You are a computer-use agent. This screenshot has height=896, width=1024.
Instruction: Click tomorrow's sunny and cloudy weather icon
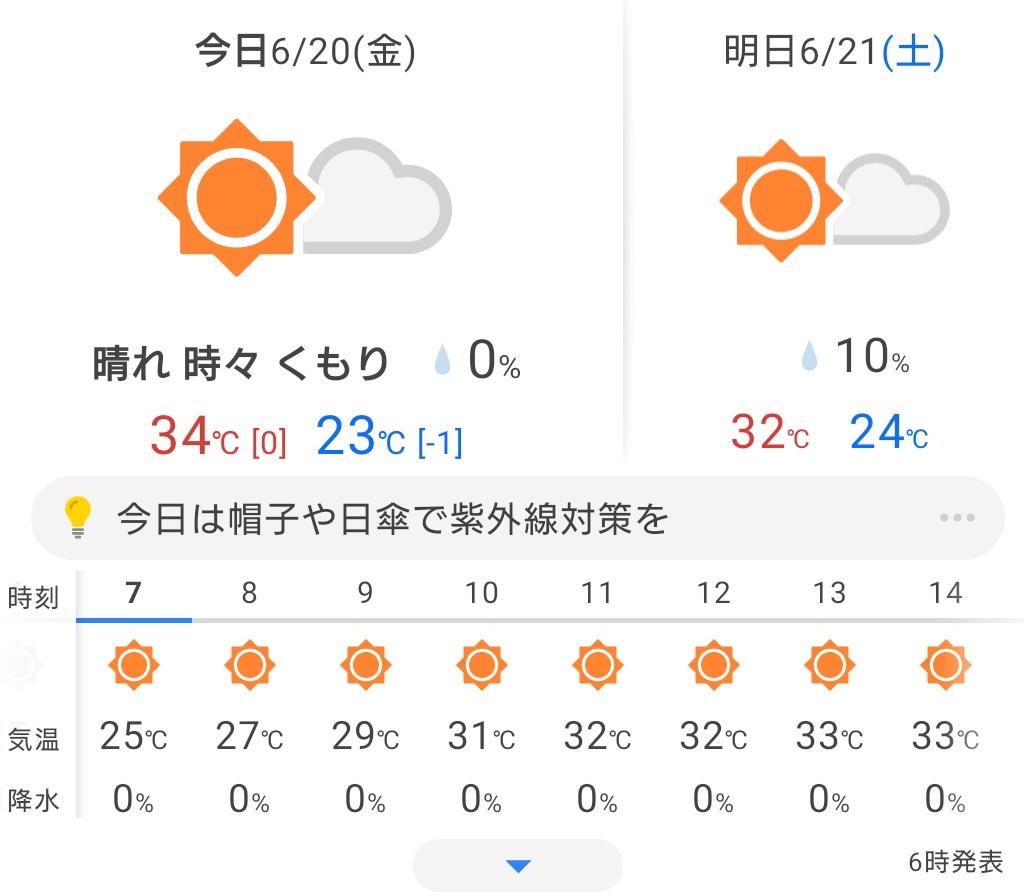click(x=834, y=200)
